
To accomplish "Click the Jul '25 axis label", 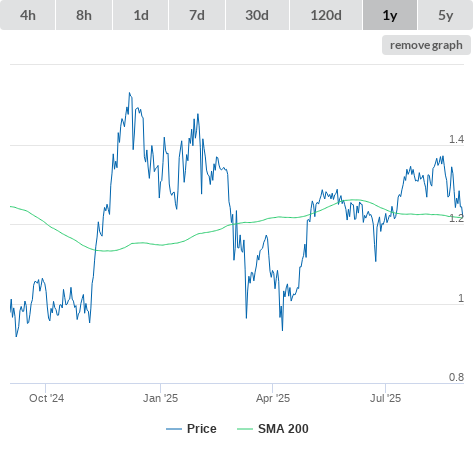I will [x=385, y=398].
